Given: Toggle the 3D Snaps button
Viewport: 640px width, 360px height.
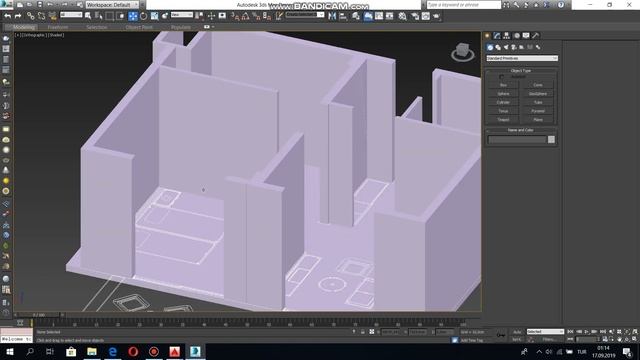Looking at the screenshot, I should pos(235,16).
